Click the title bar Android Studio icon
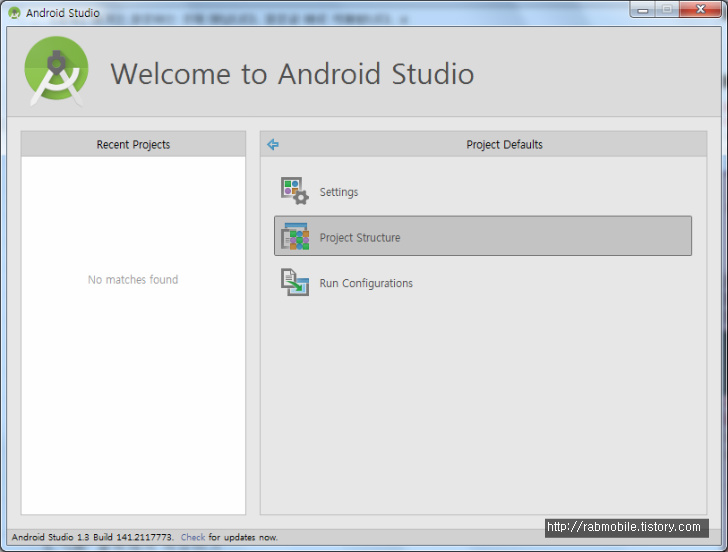 click(x=14, y=13)
